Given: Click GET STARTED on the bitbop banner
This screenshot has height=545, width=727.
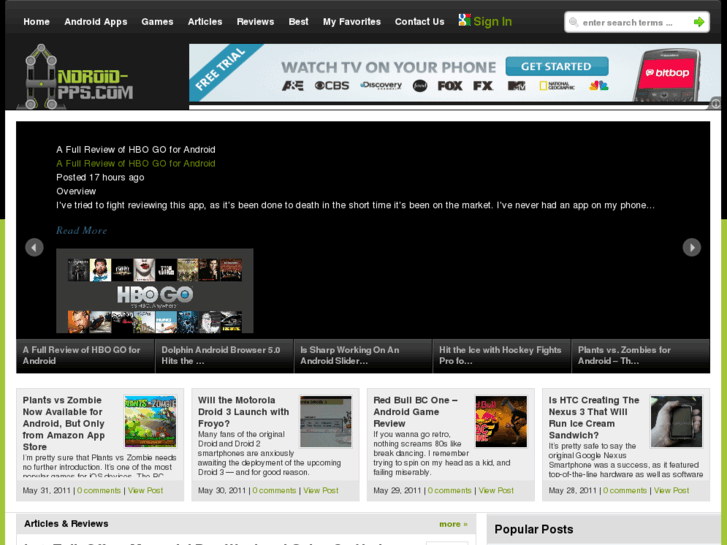Looking at the screenshot, I should click(556, 66).
